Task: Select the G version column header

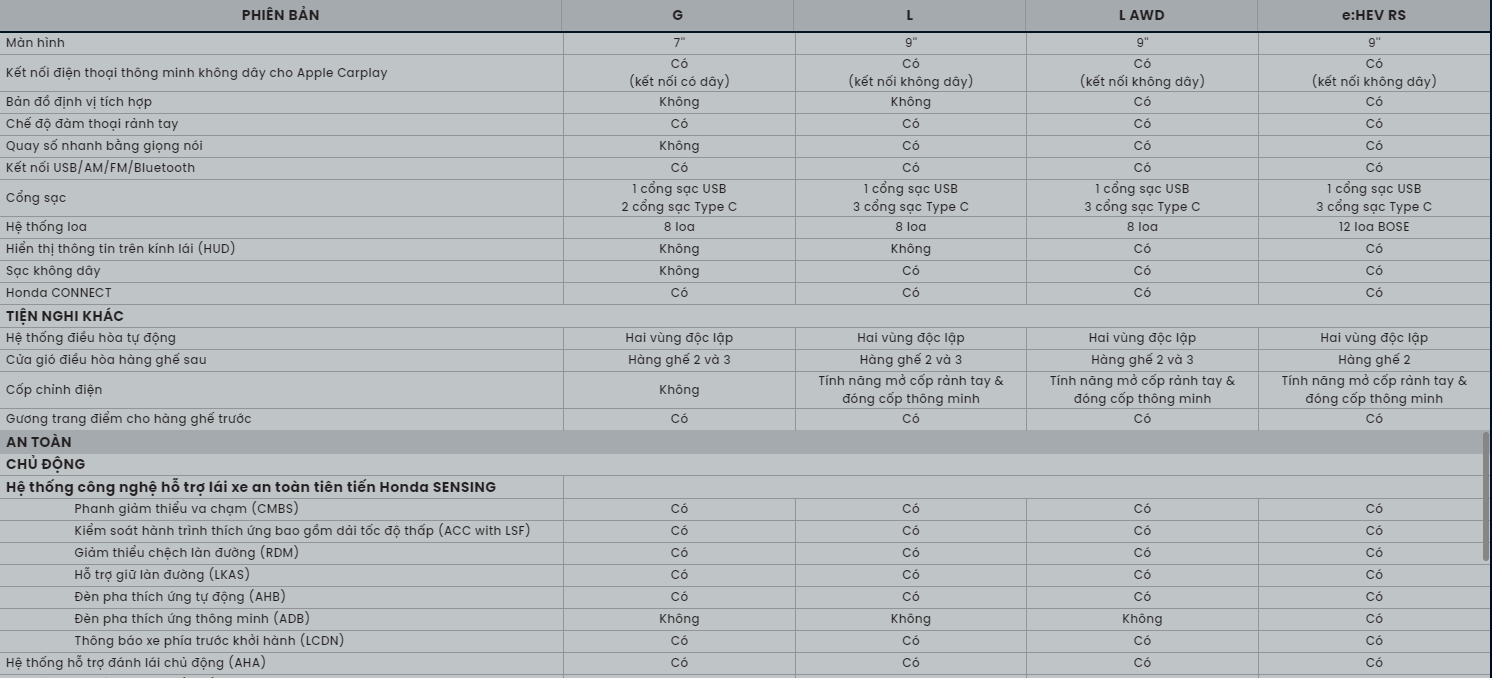Action: [x=678, y=15]
